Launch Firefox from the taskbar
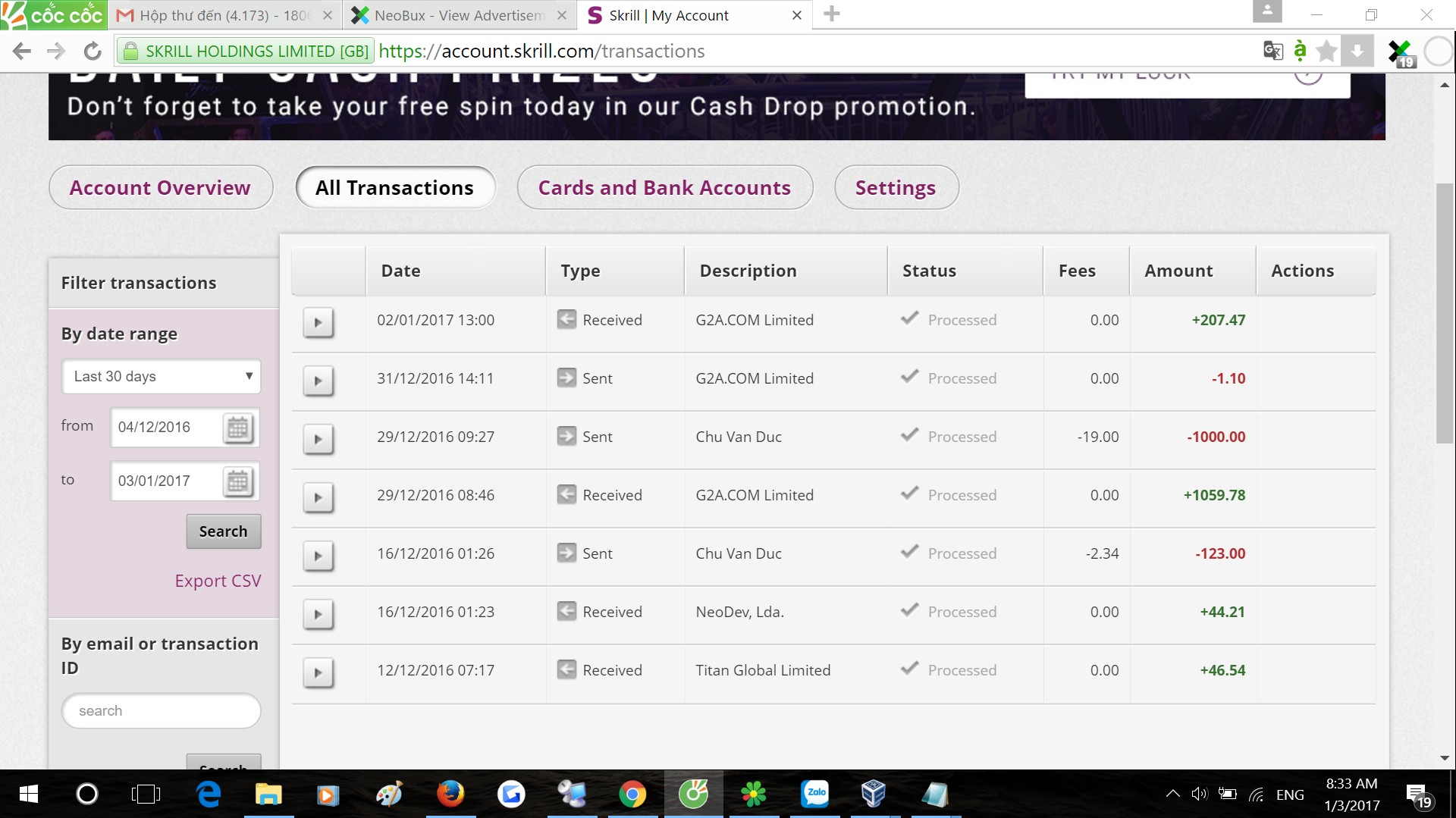 pos(450,794)
